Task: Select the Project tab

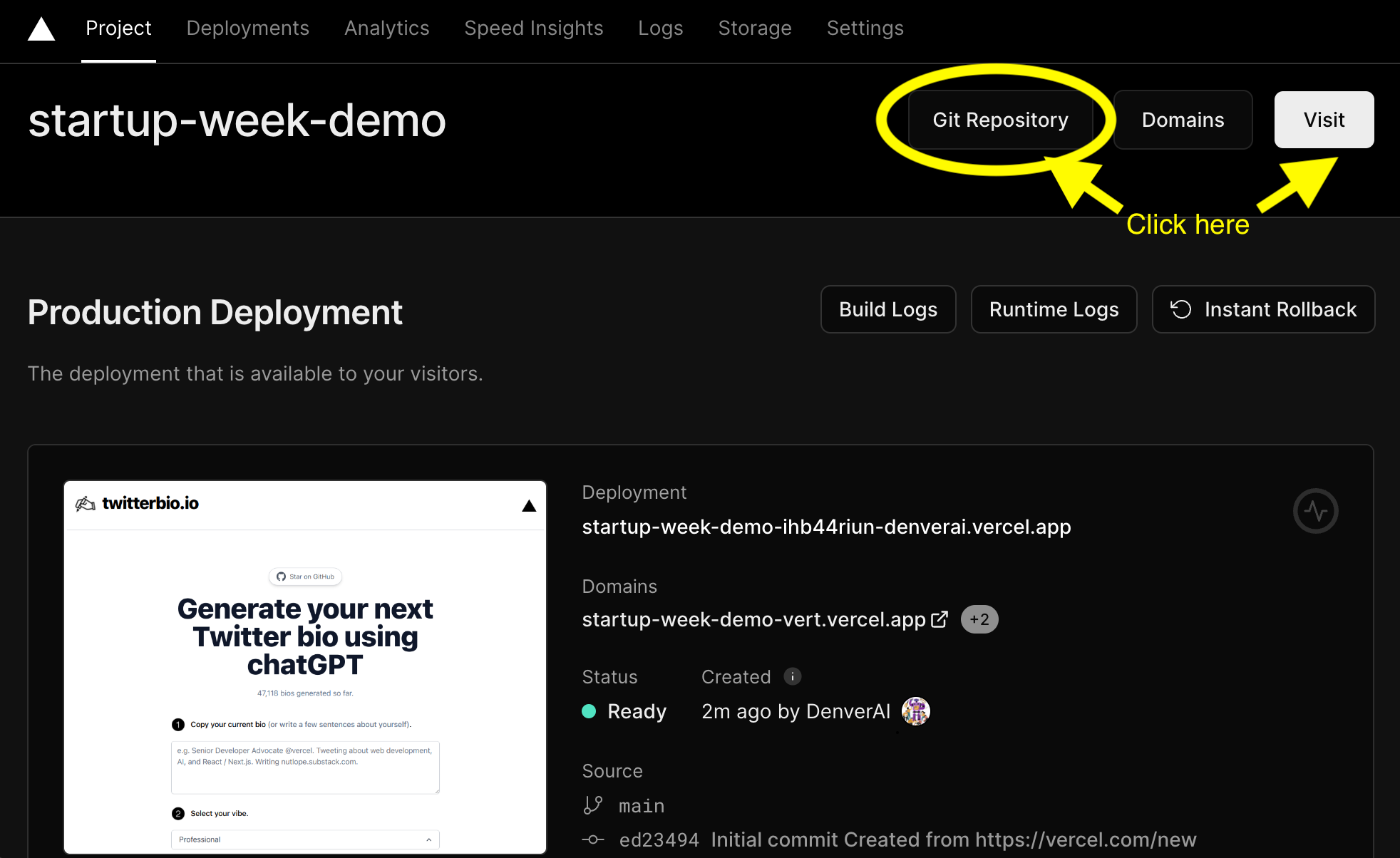Action: pos(118,28)
